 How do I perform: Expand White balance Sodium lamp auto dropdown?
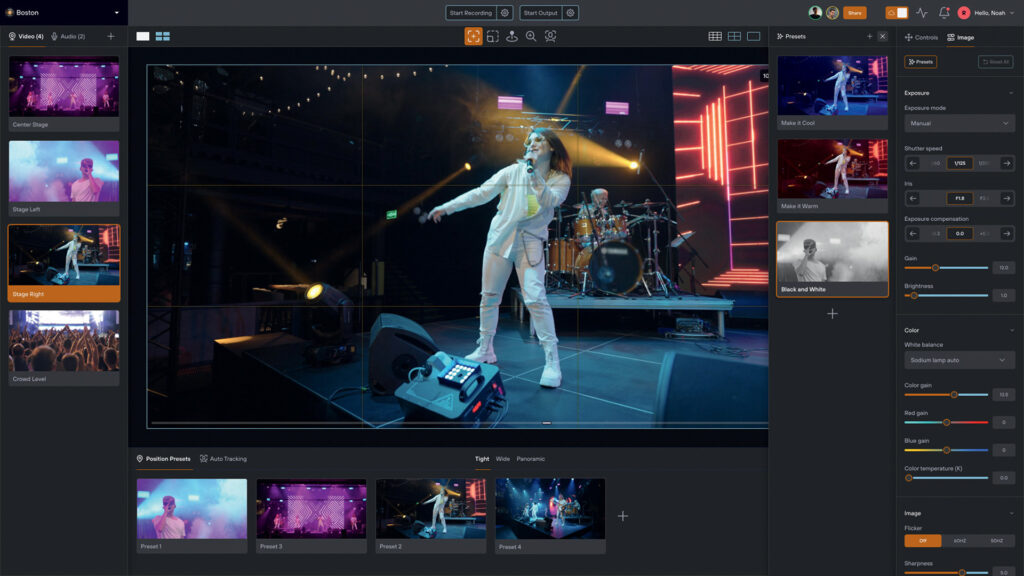click(959, 360)
